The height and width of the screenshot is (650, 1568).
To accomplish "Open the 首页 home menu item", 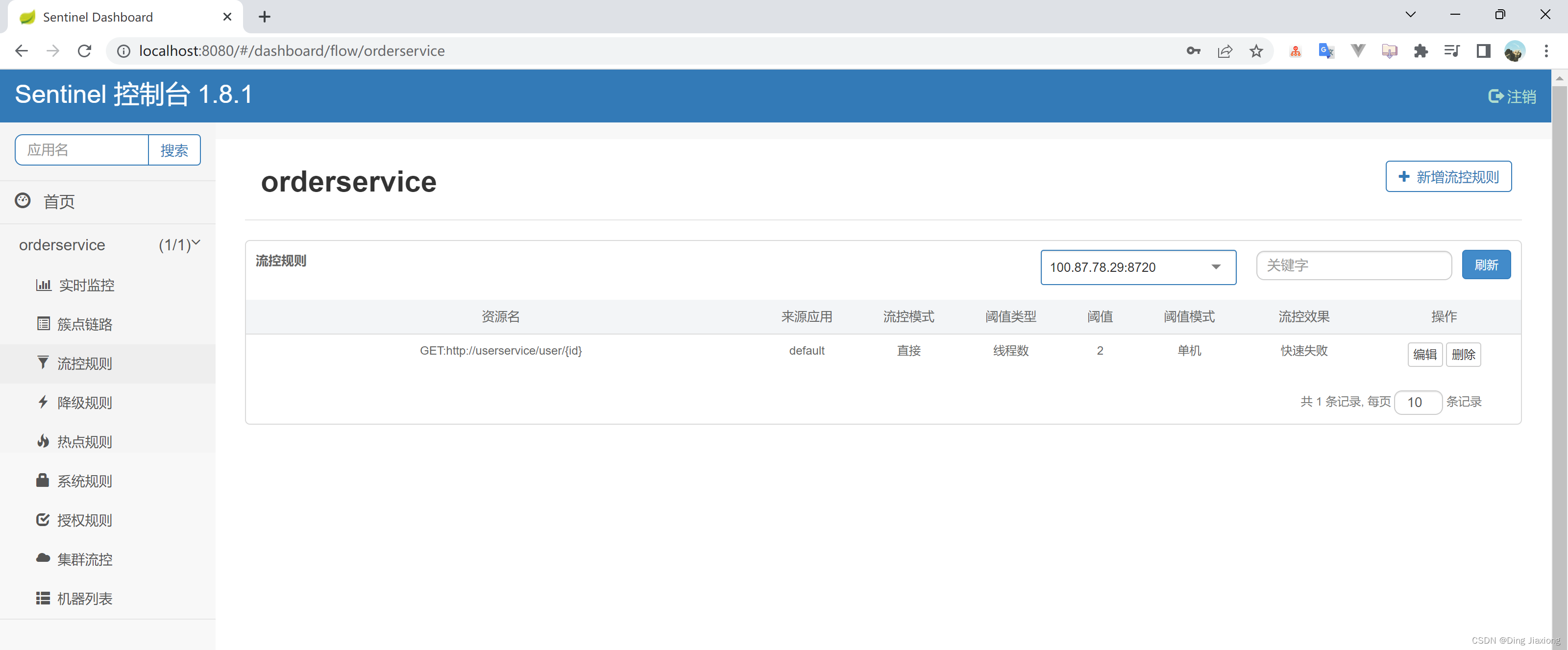I will pyautogui.click(x=59, y=201).
